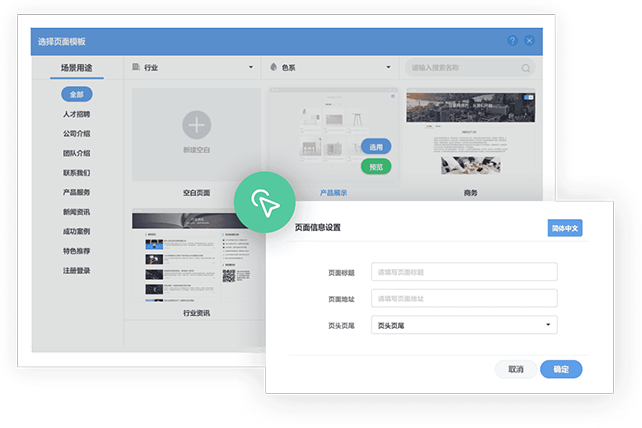Click the green cursor circle icon
The image size is (642, 428).
pyautogui.click(x=263, y=201)
